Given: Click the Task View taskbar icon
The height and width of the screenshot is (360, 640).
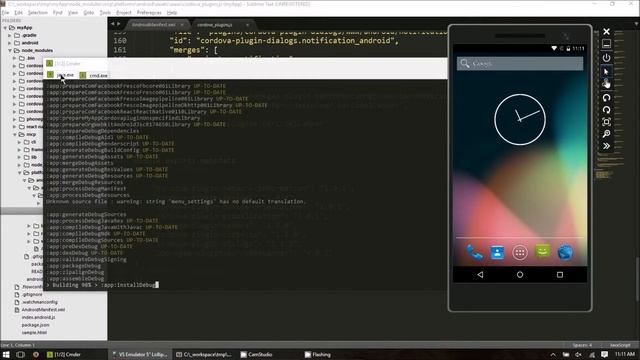Looking at the screenshot, I should pos(20,354).
